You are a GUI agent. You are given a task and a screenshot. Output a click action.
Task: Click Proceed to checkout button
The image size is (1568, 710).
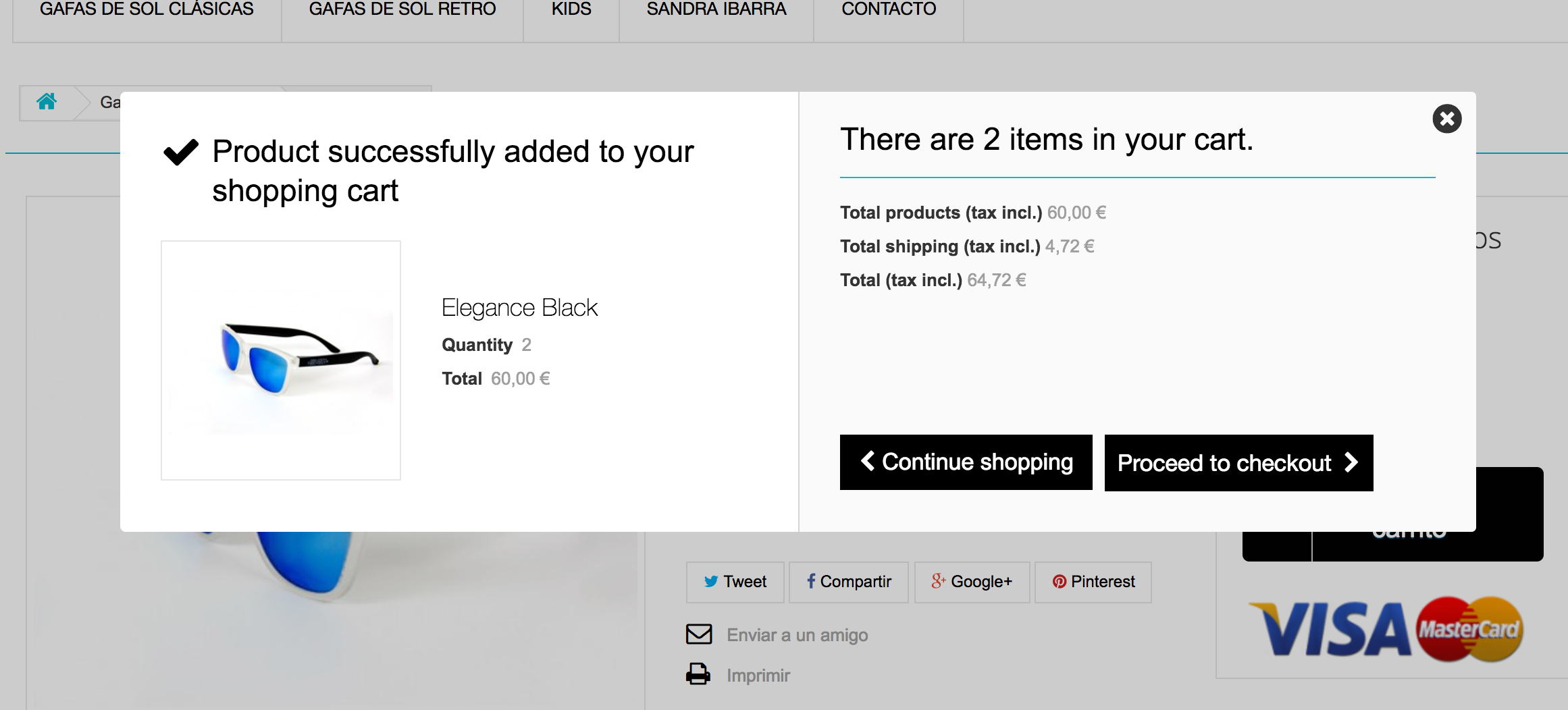[1238, 463]
